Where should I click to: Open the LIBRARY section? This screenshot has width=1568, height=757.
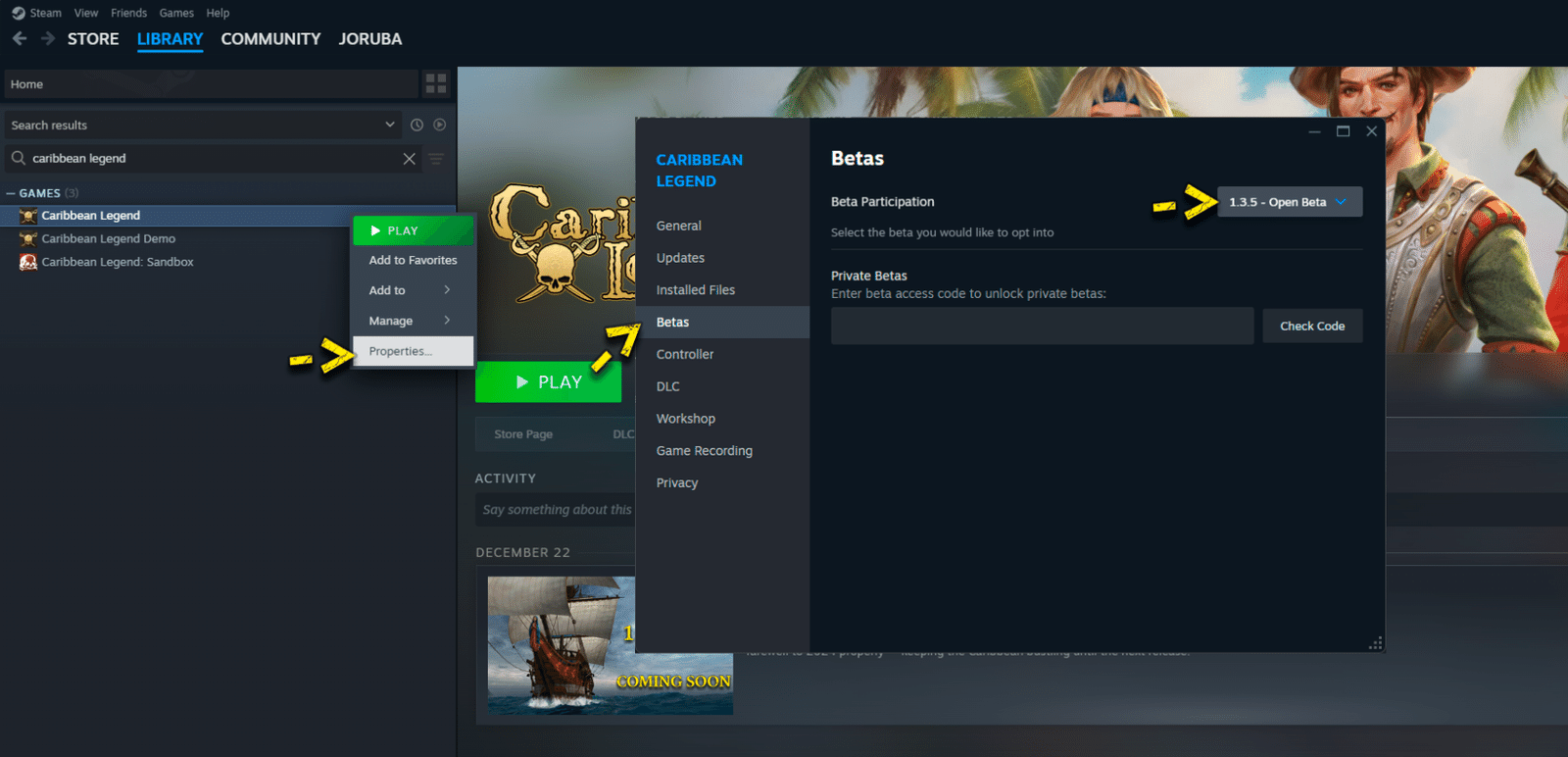pyautogui.click(x=170, y=39)
